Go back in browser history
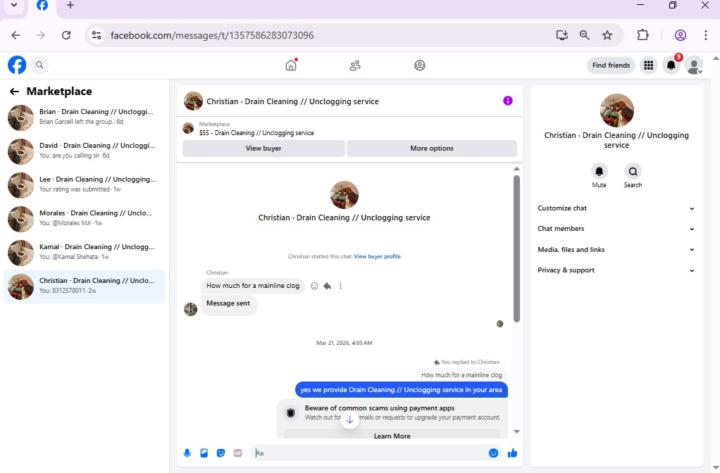This screenshot has width=720, height=473. pos(16,35)
